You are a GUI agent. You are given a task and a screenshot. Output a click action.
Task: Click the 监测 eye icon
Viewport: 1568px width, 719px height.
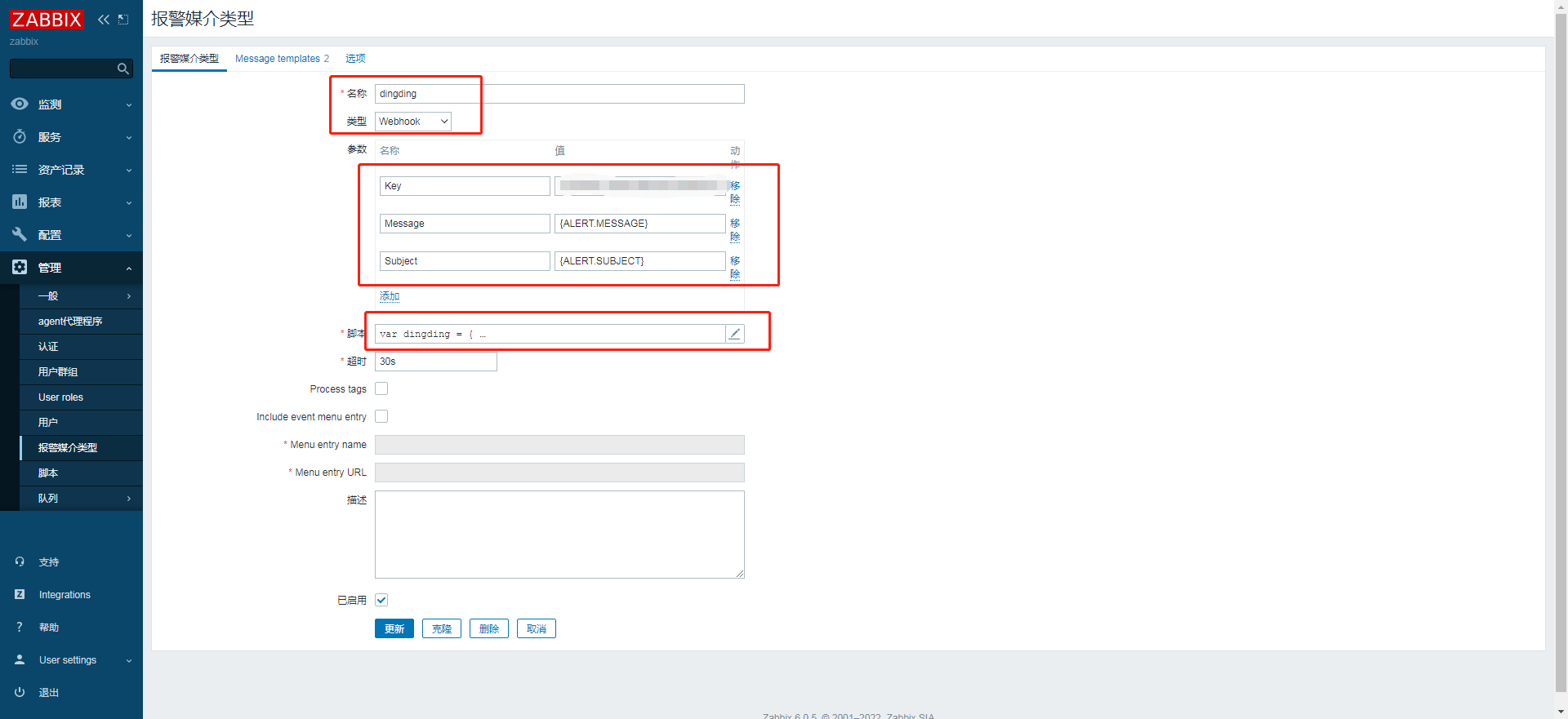pyautogui.click(x=20, y=104)
